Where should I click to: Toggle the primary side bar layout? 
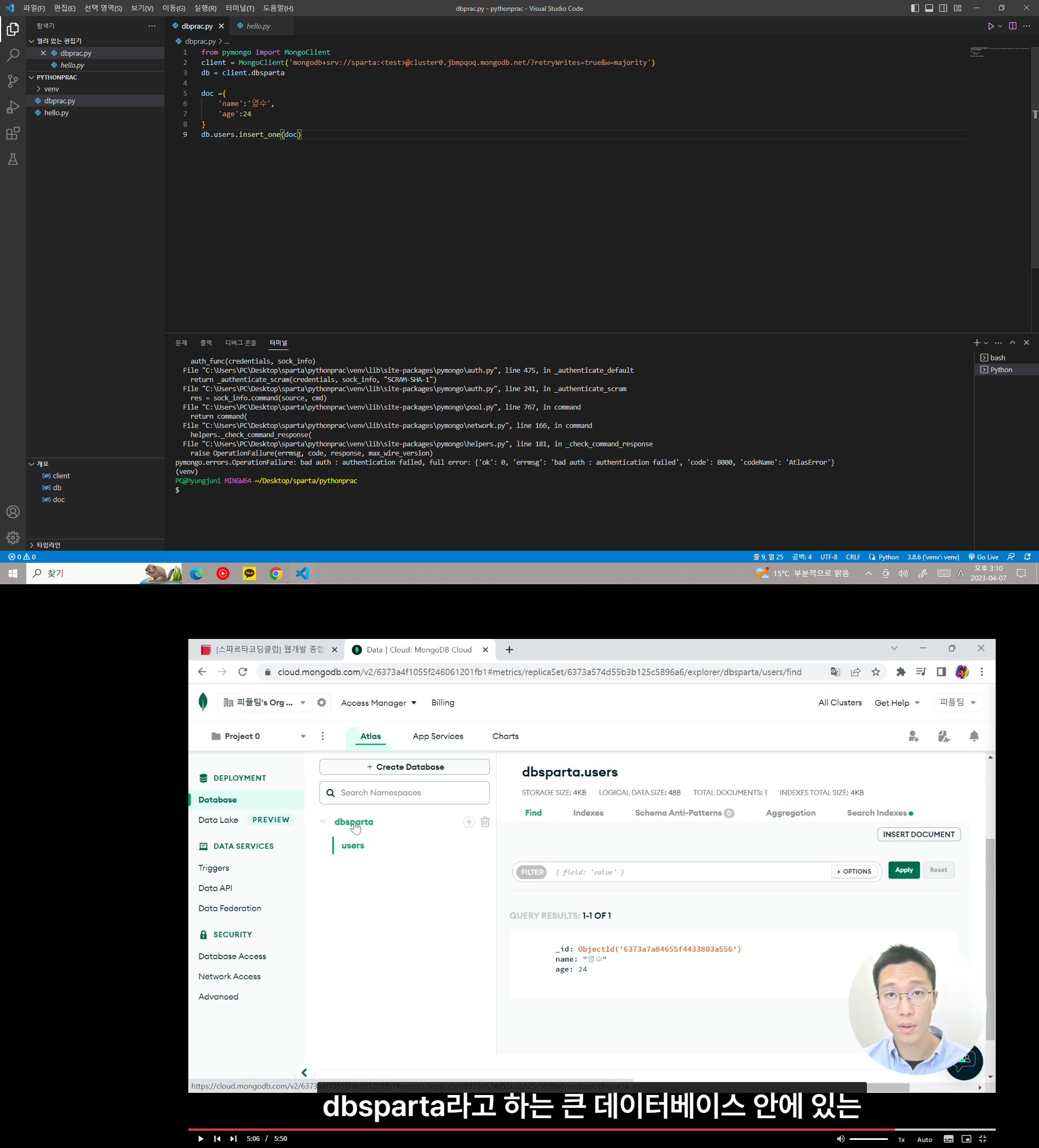pos(915,8)
